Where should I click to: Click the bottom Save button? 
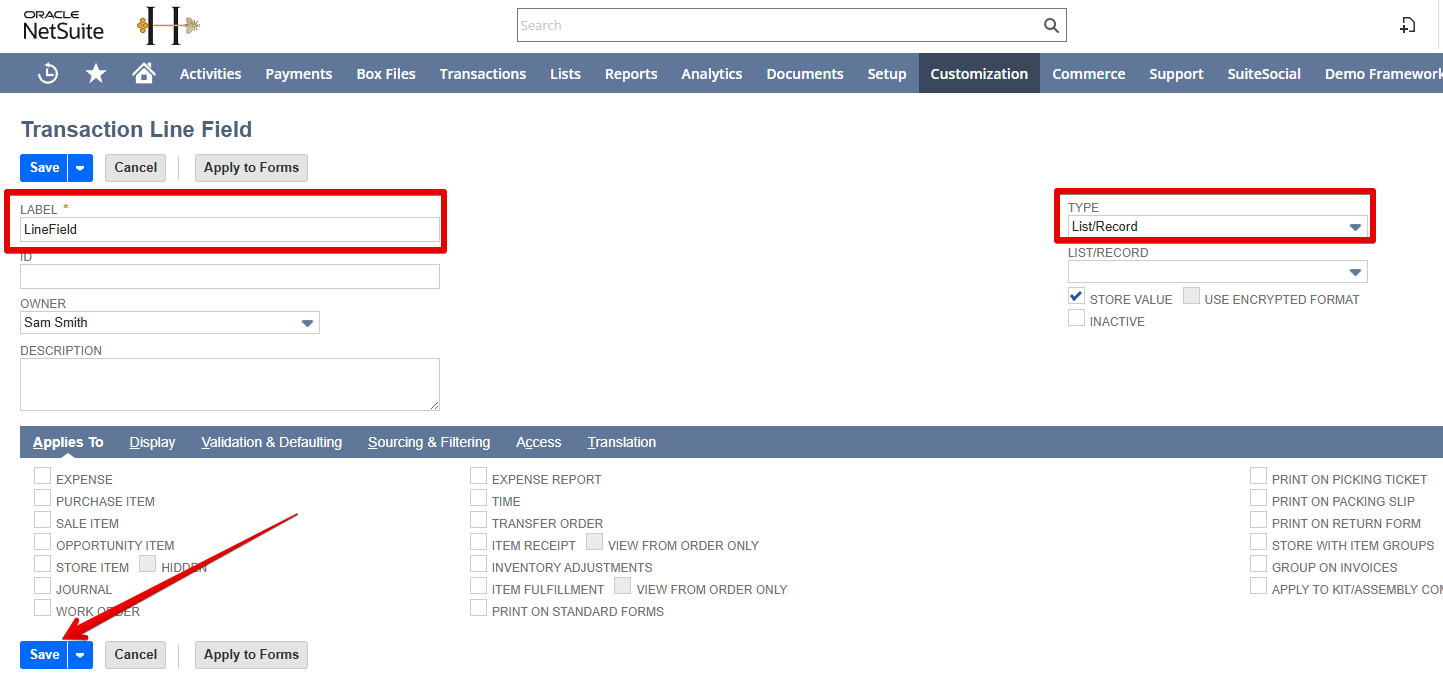tap(44, 655)
